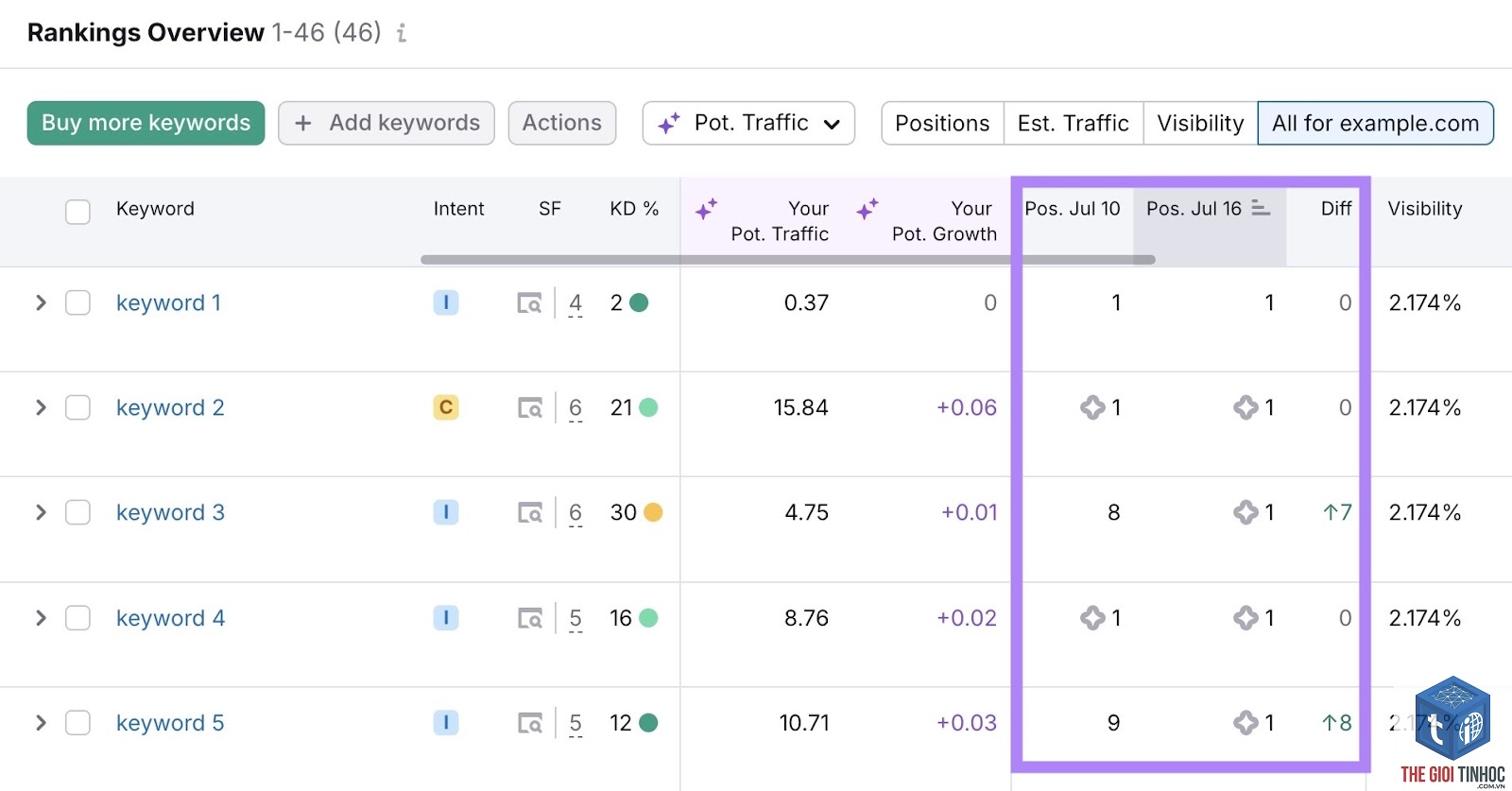The width and height of the screenshot is (1512, 791).
Task: Click SERP feature count 6 for keyword 2
Action: point(576,408)
